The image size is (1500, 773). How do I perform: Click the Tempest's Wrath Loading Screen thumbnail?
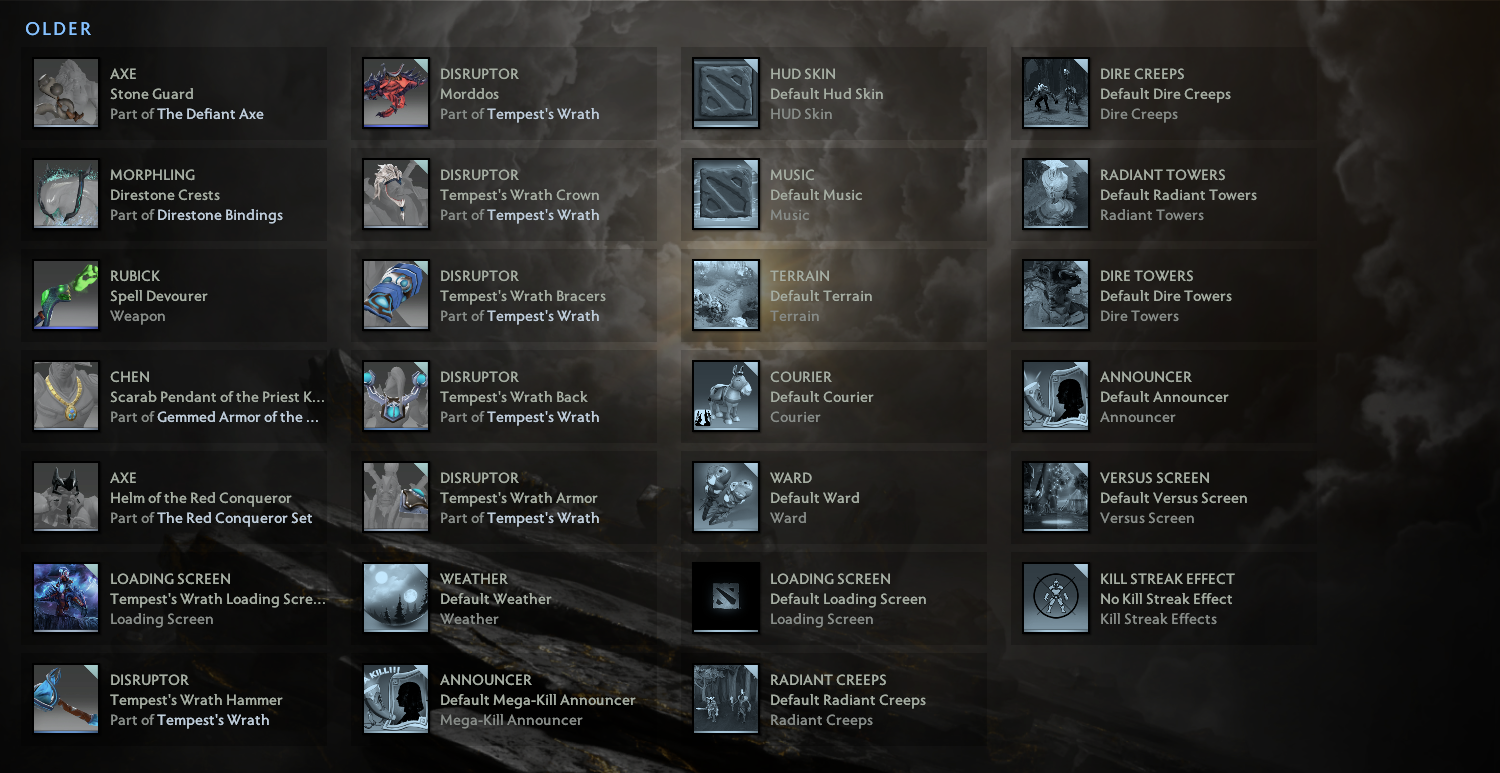(66, 598)
